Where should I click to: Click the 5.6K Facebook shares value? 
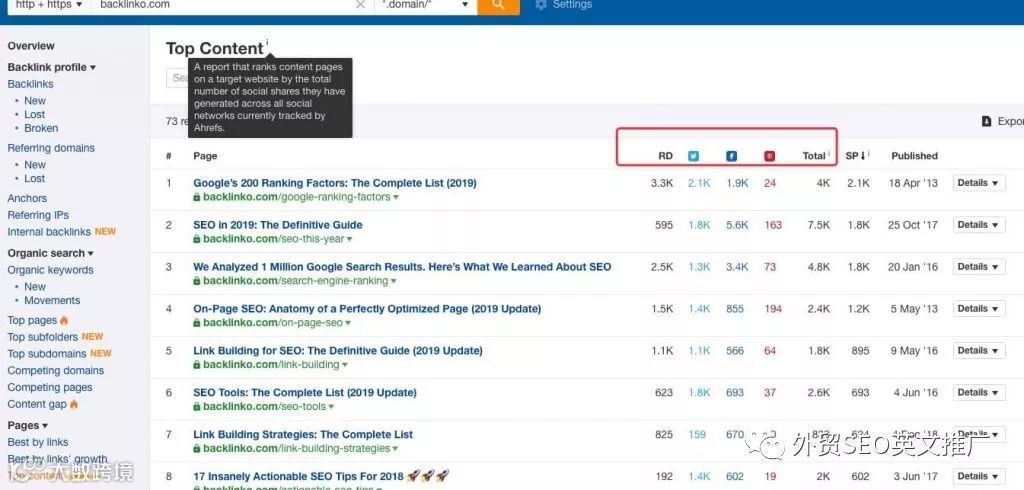coord(737,225)
